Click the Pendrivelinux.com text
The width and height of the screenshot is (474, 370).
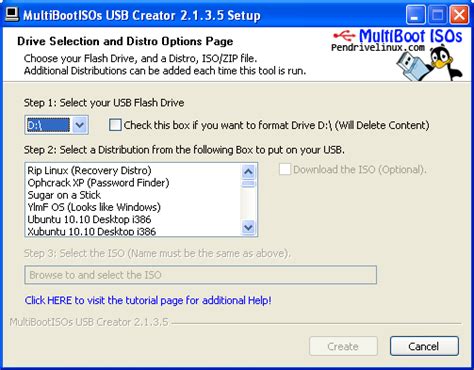[x=378, y=48]
